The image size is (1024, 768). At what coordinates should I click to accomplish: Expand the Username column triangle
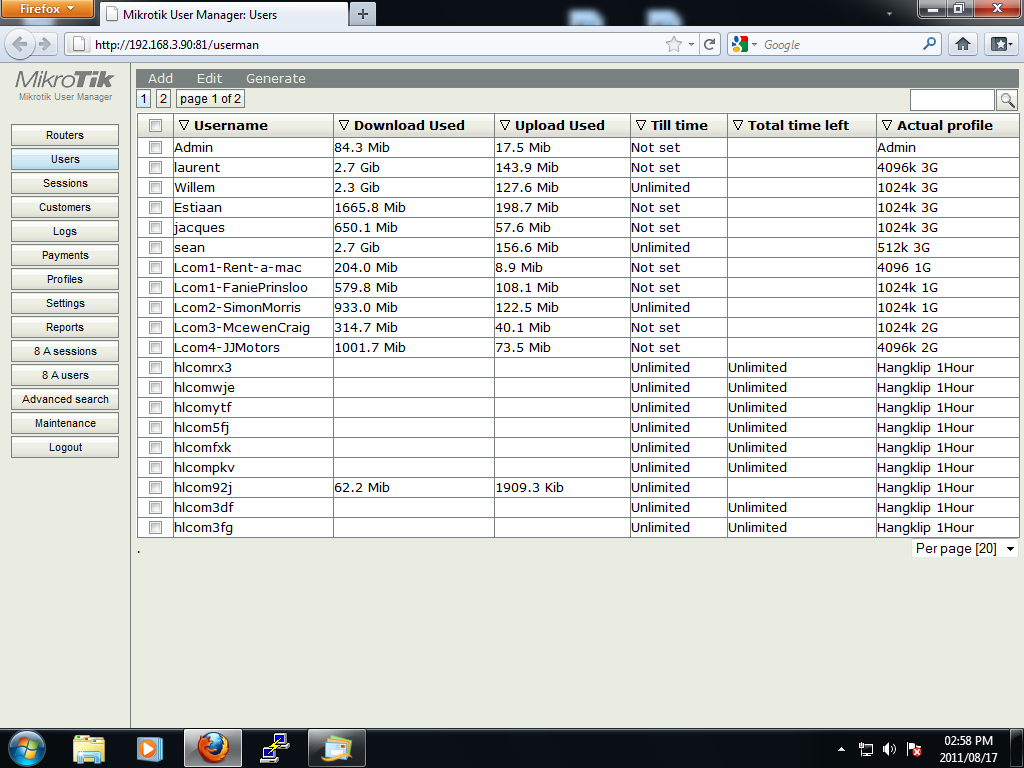[x=184, y=125]
